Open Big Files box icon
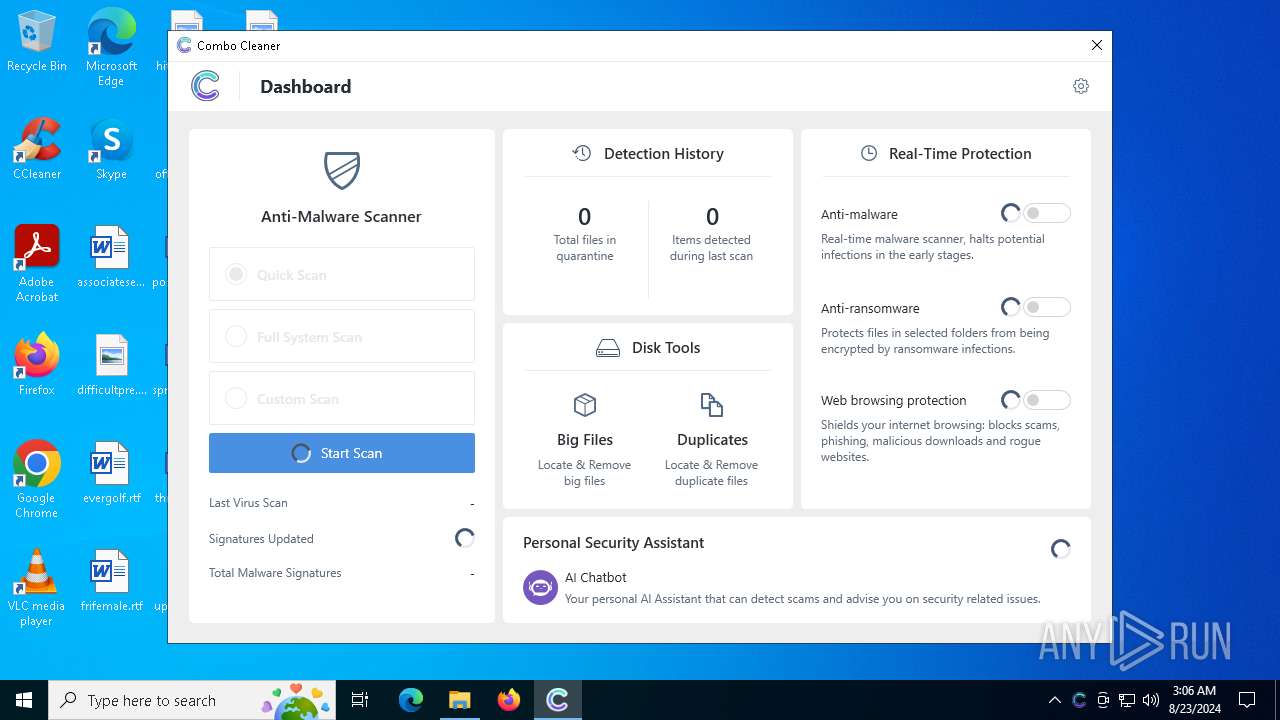The image size is (1280, 720). [x=585, y=405]
